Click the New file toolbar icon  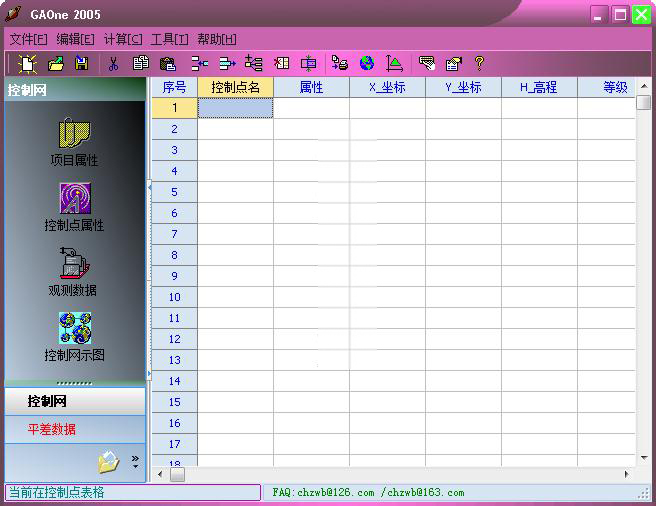(28, 64)
